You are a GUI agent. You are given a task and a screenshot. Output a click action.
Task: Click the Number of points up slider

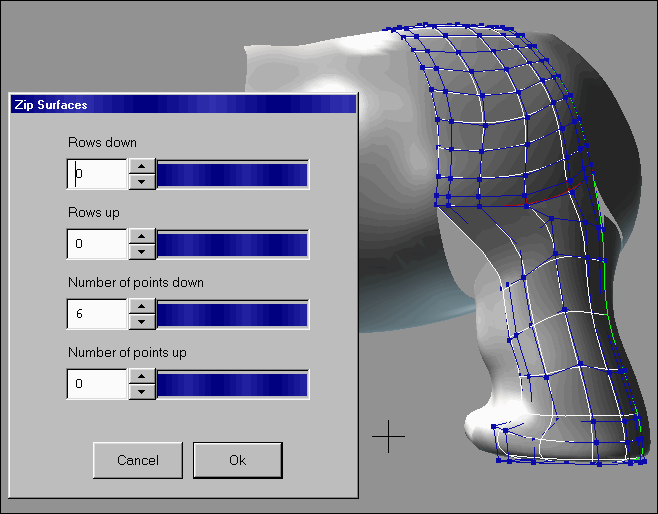[232, 384]
